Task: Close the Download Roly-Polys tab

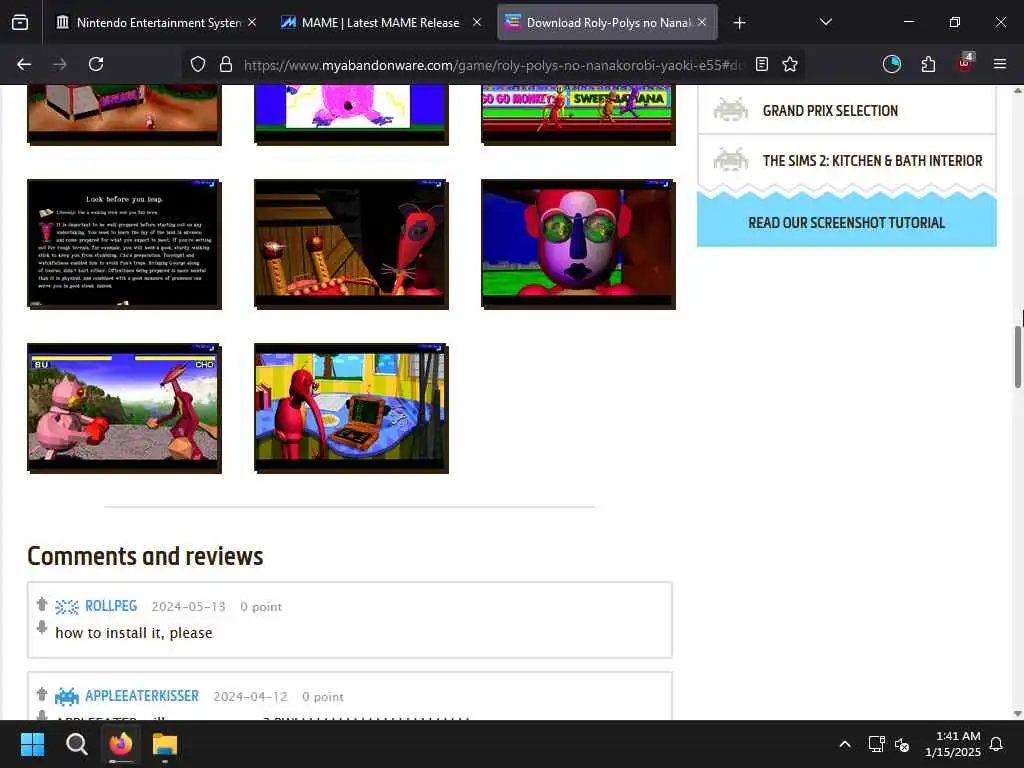Action: [x=702, y=23]
